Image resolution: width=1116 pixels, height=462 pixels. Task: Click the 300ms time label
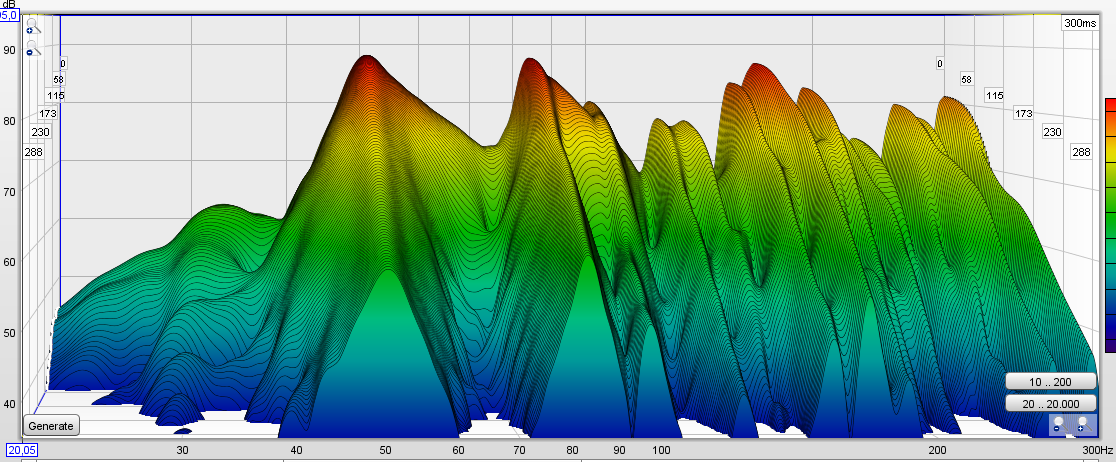[1079, 23]
